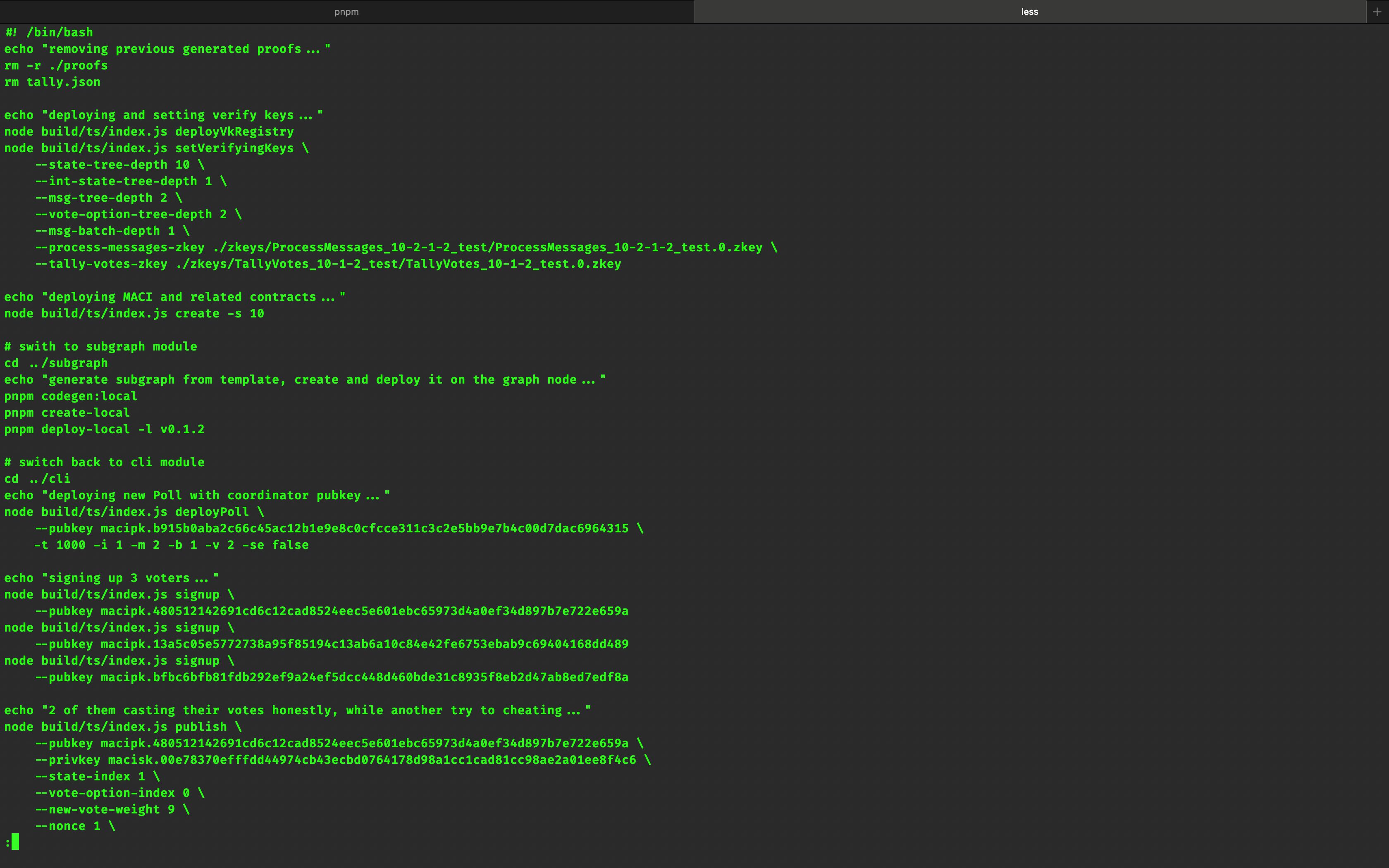Click 'cd ../cli' line
The width and height of the screenshot is (1389, 868).
pyautogui.click(x=38, y=479)
